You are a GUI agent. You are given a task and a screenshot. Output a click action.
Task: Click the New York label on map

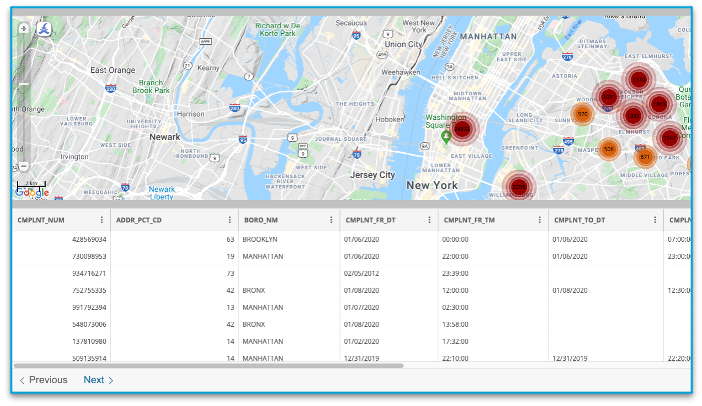(x=432, y=185)
